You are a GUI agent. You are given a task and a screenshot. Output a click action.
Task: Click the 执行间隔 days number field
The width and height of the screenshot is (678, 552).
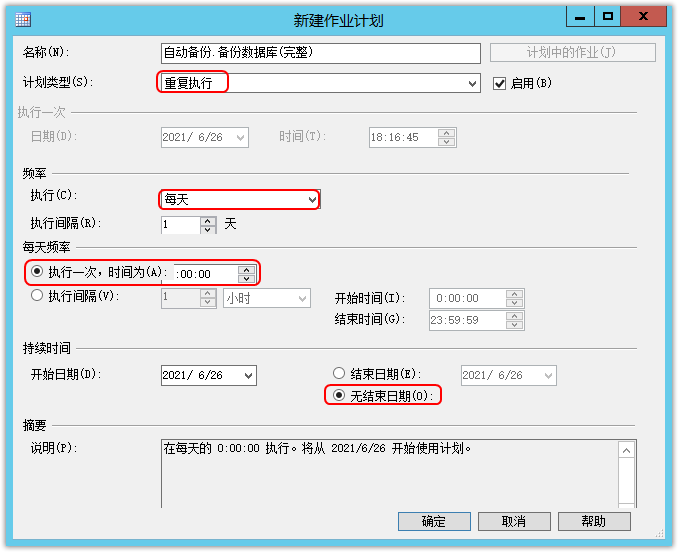click(x=181, y=225)
